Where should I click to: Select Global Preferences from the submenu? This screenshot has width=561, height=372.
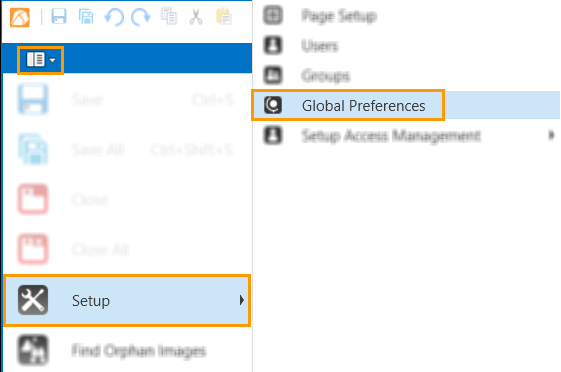[x=348, y=105]
